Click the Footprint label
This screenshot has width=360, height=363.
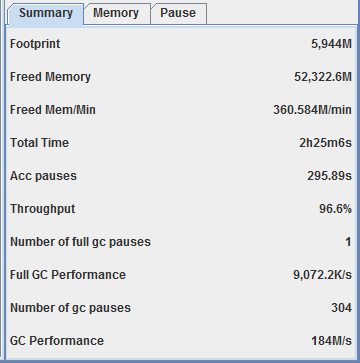tap(35, 44)
